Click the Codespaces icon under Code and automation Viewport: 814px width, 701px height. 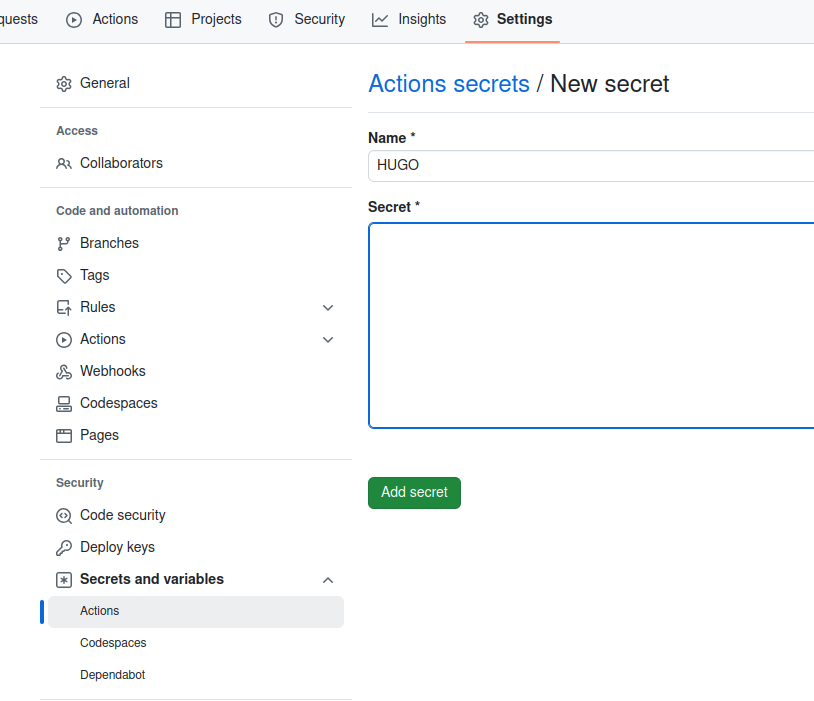64,404
